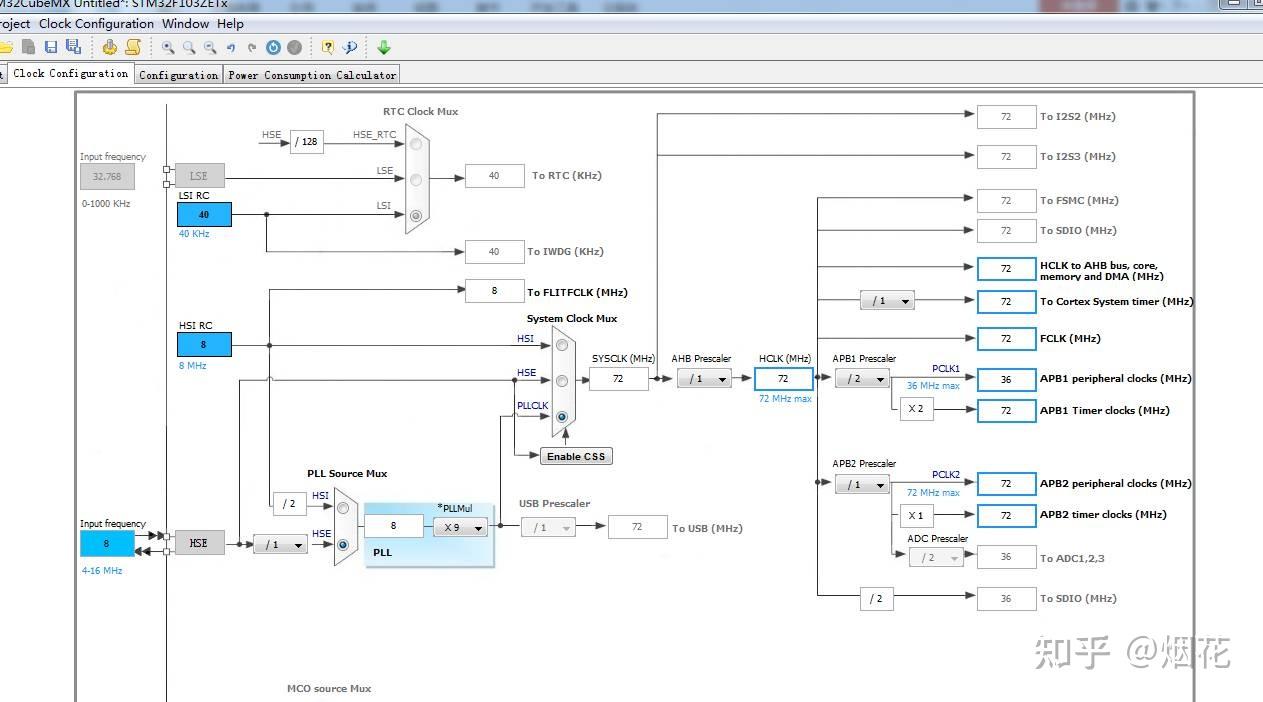This screenshot has height=702, width=1263.
Task: Select HSE radio in System Clock Mux
Action: point(562,381)
